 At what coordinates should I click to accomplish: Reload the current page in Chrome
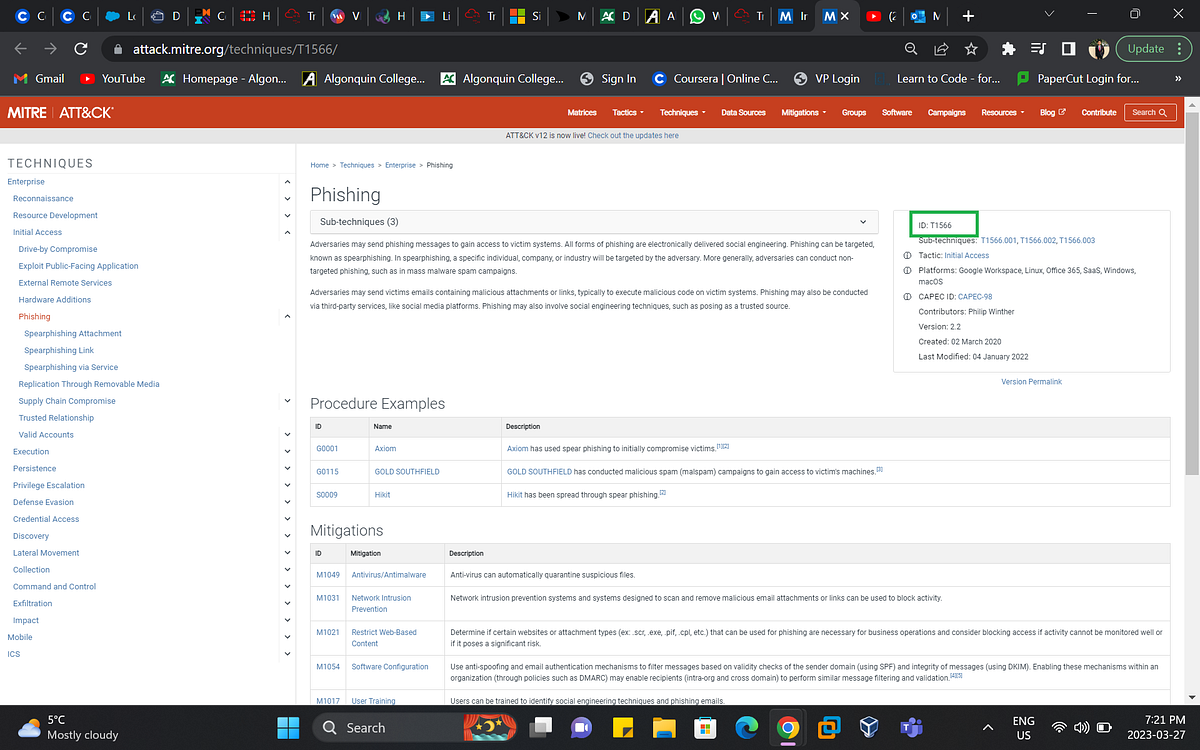(81, 47)
